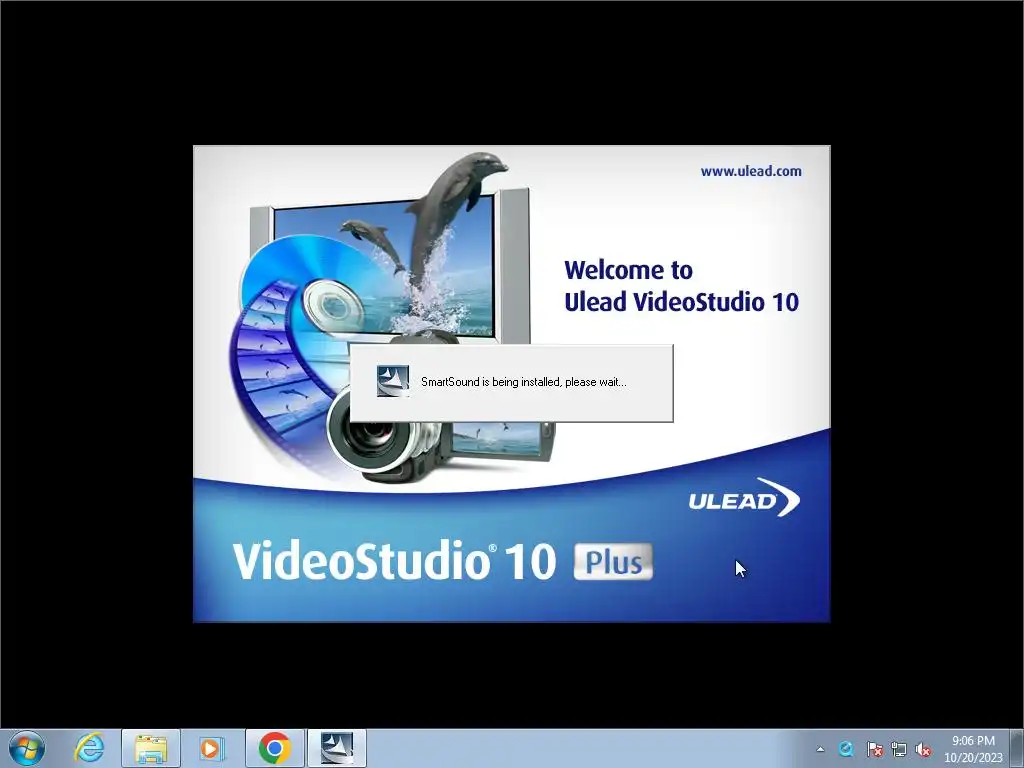Open Windows Explorer from the taskbar
Viewport: 1024px width, 768px height.
coord(151,748)
